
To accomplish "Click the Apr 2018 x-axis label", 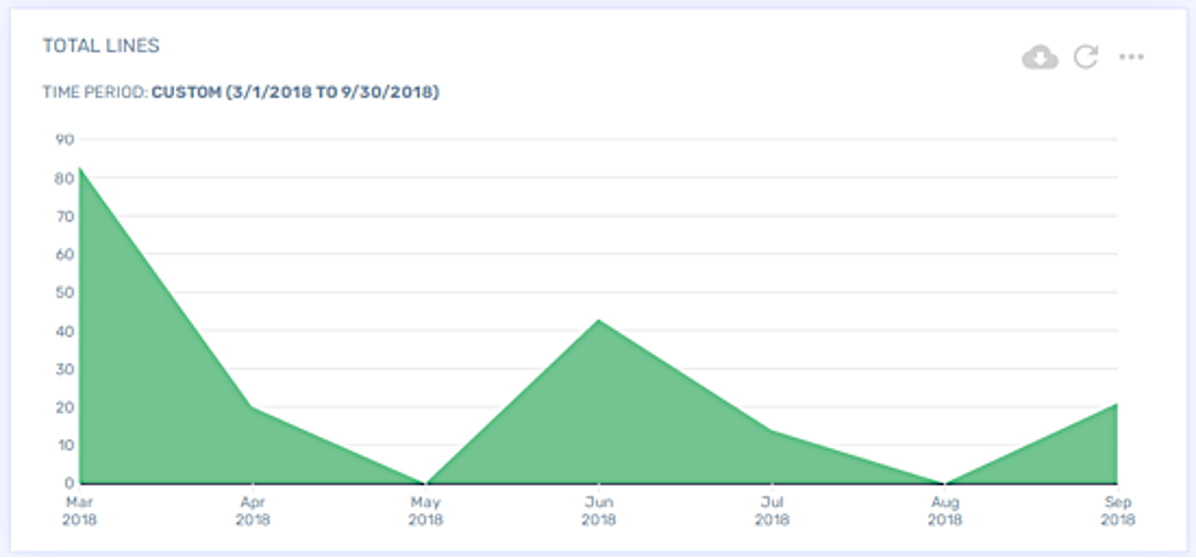I will pos(253,510).
